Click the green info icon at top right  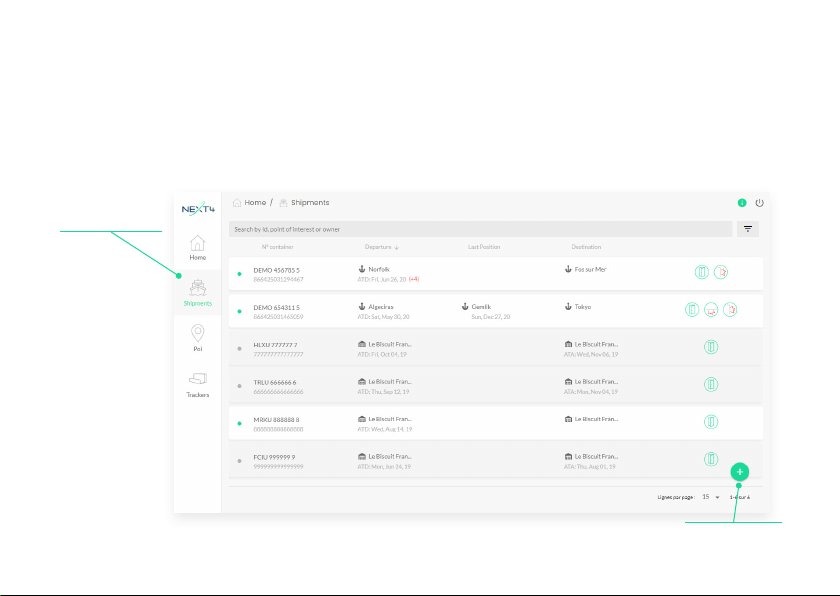742,203
